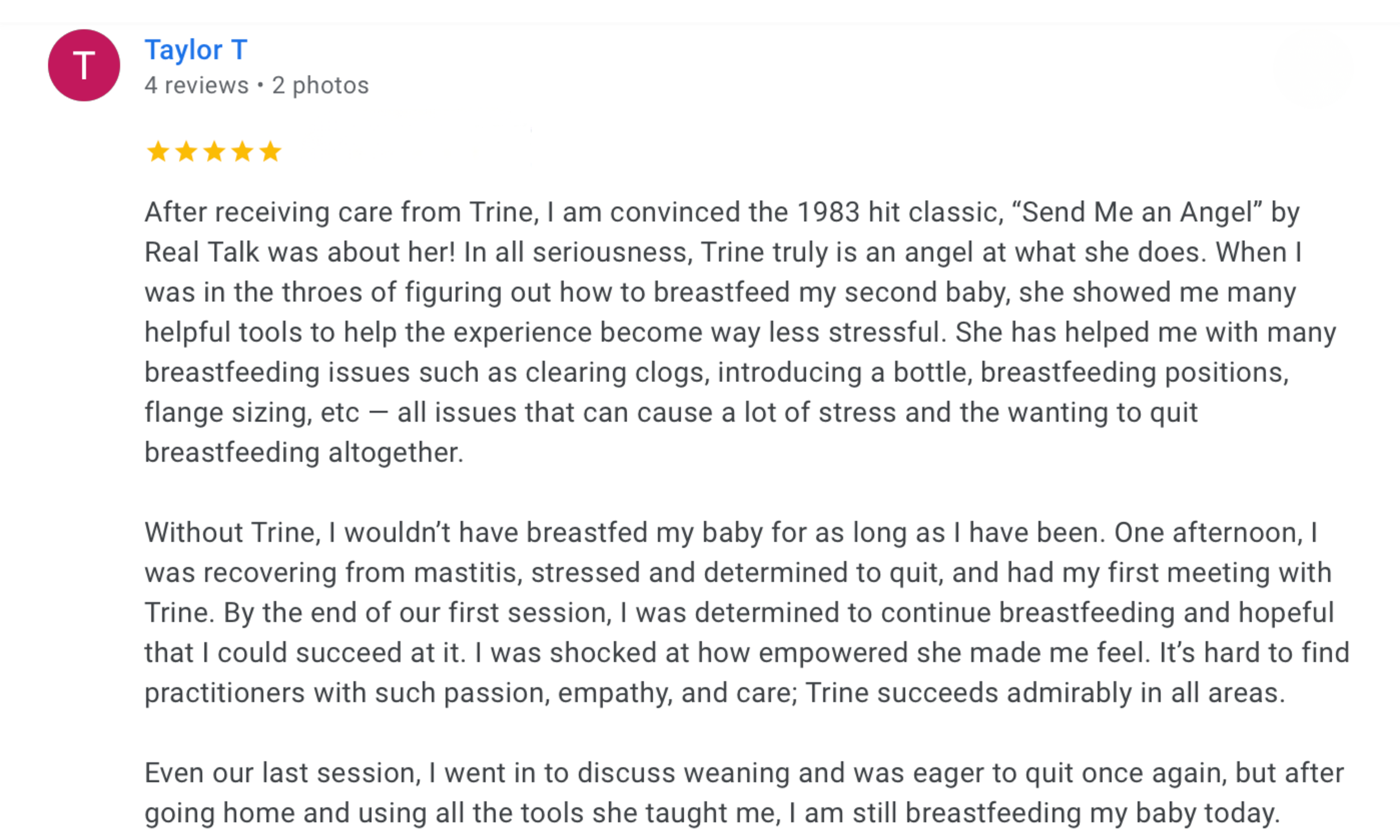Click the word 'mastitis' in review
Screen dimensions: 1400x840
[x=469, y=573]
